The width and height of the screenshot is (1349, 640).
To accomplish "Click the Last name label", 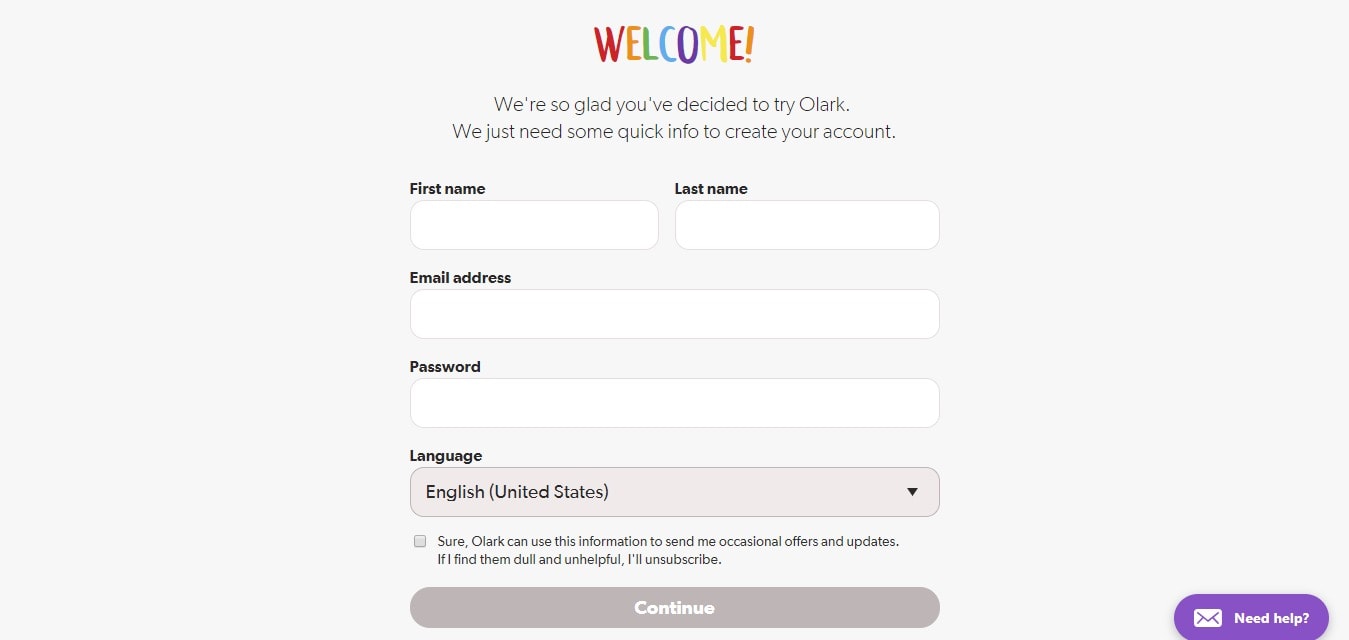I will (711, 188).
